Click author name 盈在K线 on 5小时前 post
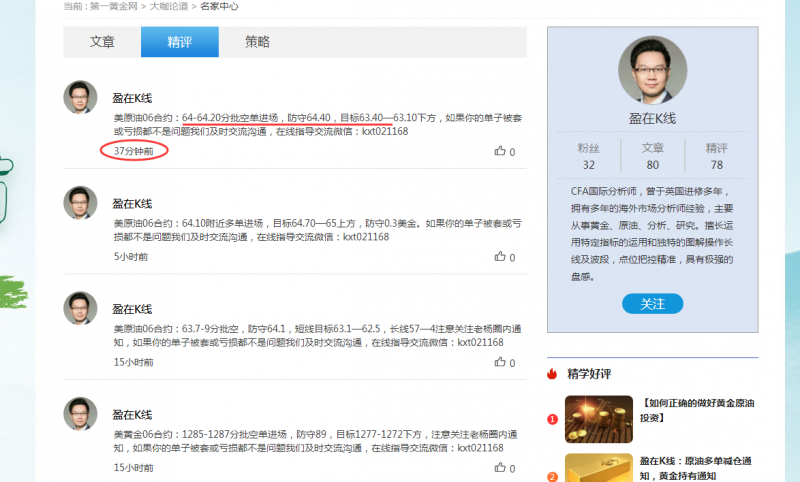Viewport: 800px width, 482px height. (132, 204)
